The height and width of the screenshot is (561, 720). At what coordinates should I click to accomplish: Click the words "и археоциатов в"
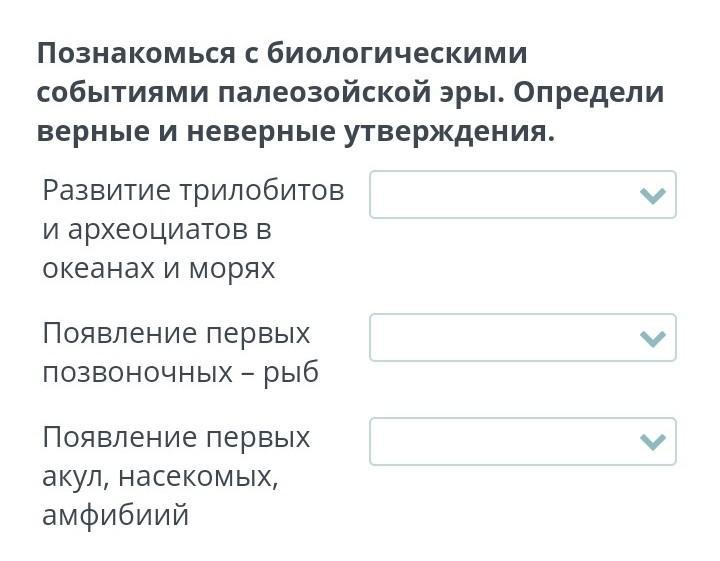(157, 229)
